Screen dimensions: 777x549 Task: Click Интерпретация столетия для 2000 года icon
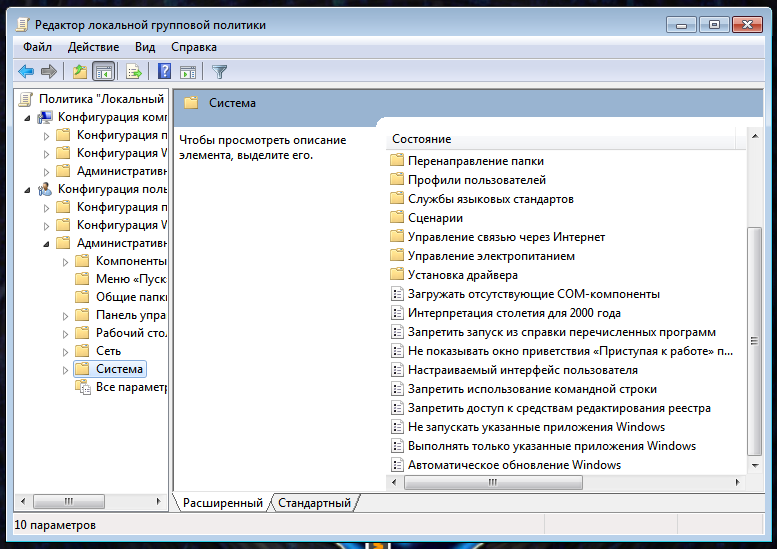click(x=397, y=313)
